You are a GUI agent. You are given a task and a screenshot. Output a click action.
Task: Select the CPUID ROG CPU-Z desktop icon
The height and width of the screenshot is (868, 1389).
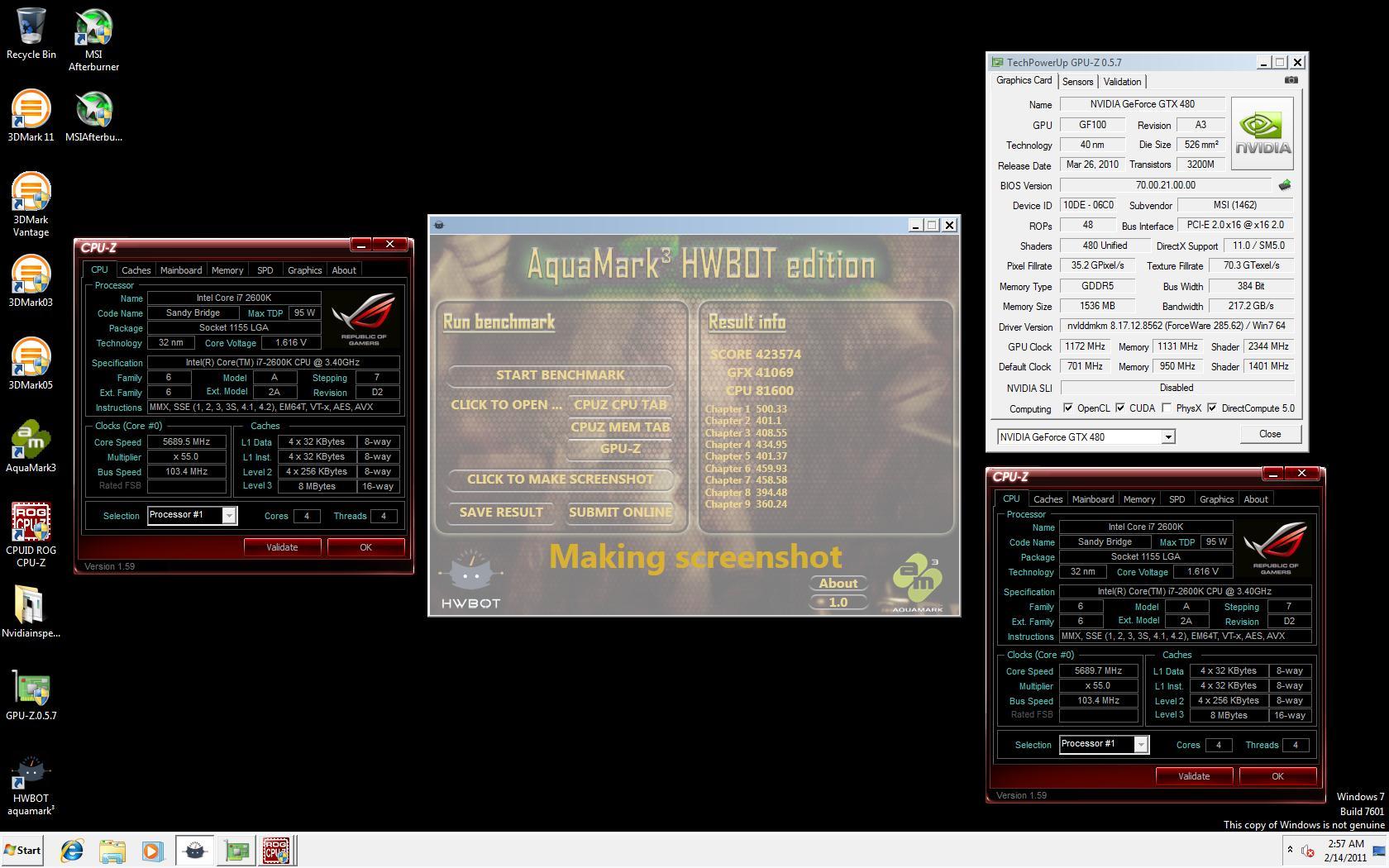[x=31, y=535]
